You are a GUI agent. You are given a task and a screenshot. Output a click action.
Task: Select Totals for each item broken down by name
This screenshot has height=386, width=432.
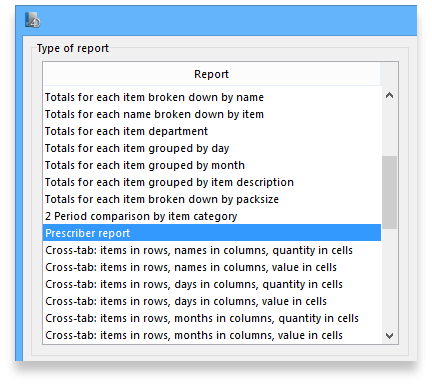tap(212, 97)
